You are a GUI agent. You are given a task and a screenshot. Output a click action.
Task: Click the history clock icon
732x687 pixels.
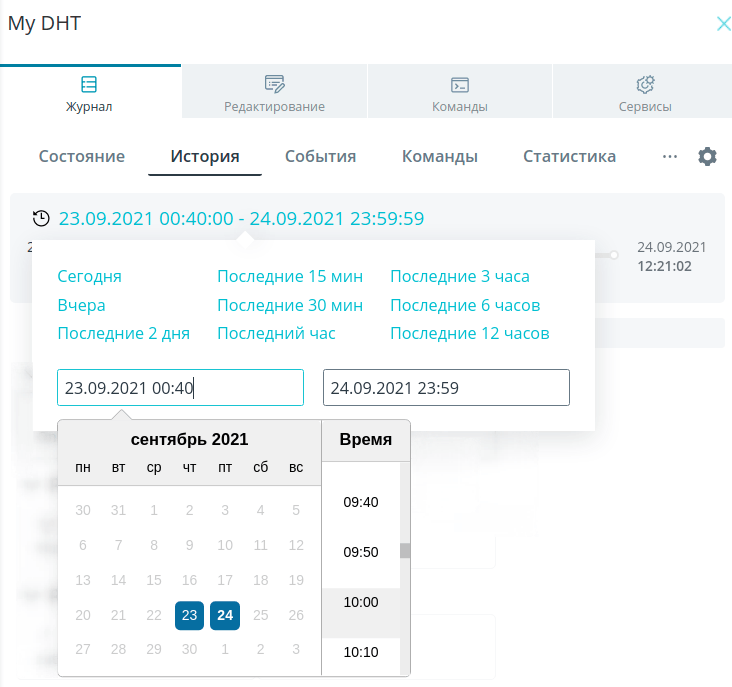41,218
